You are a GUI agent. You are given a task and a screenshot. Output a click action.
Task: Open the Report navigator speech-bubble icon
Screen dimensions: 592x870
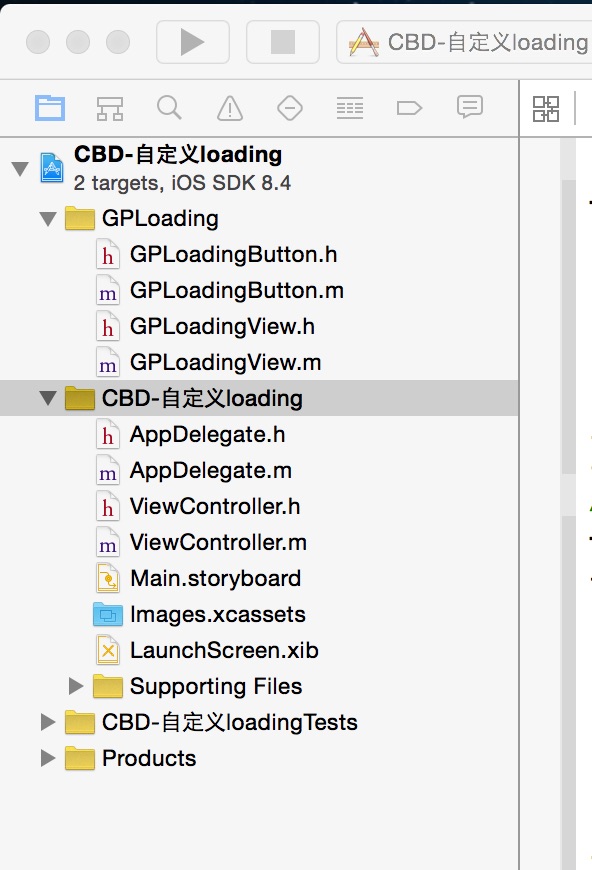point(470,107)
